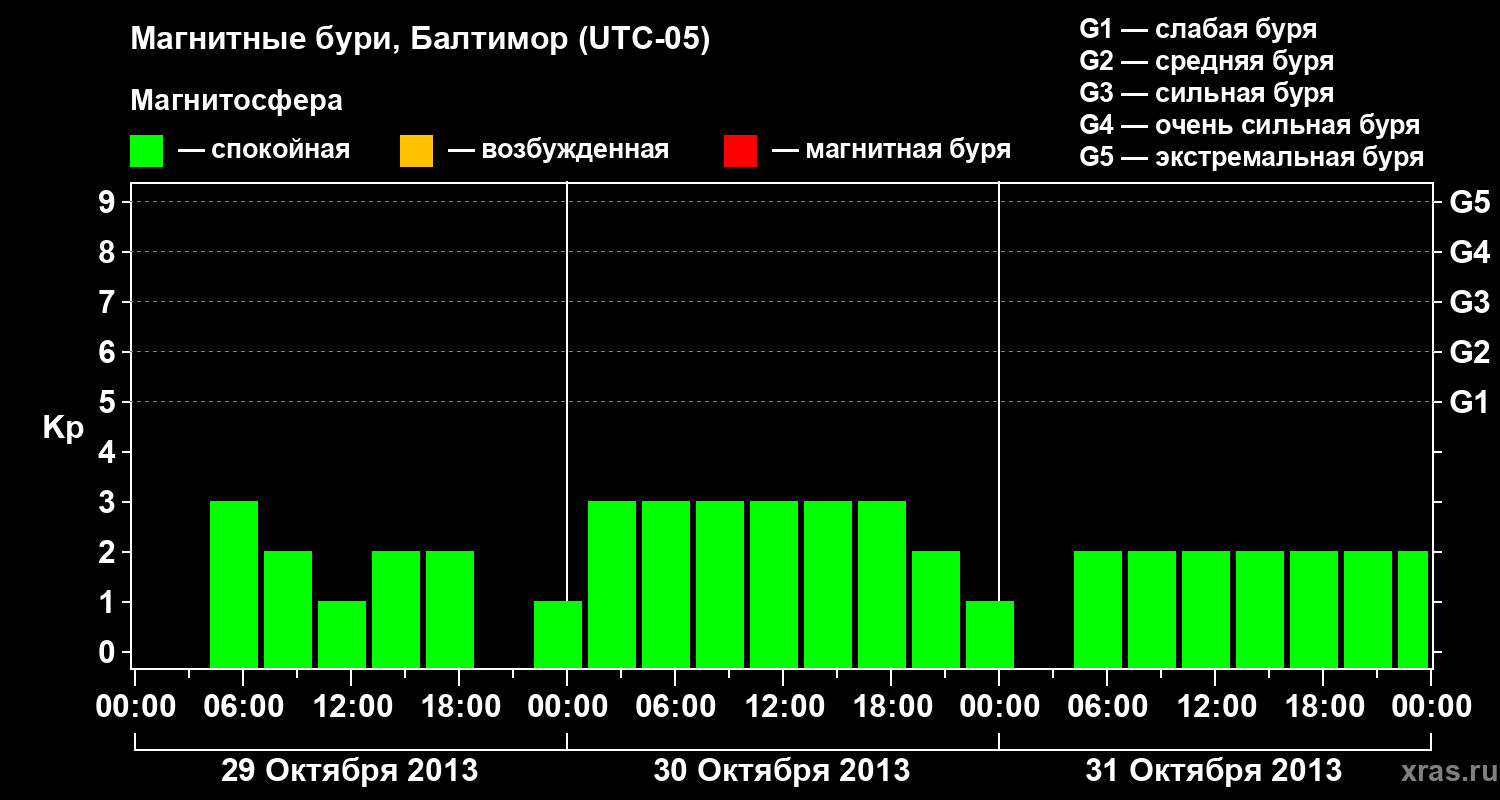Select legend line 'G2 — средняя буря'
The height and width of the screenshot is (800, 1500).
(x=1206, y=61)
